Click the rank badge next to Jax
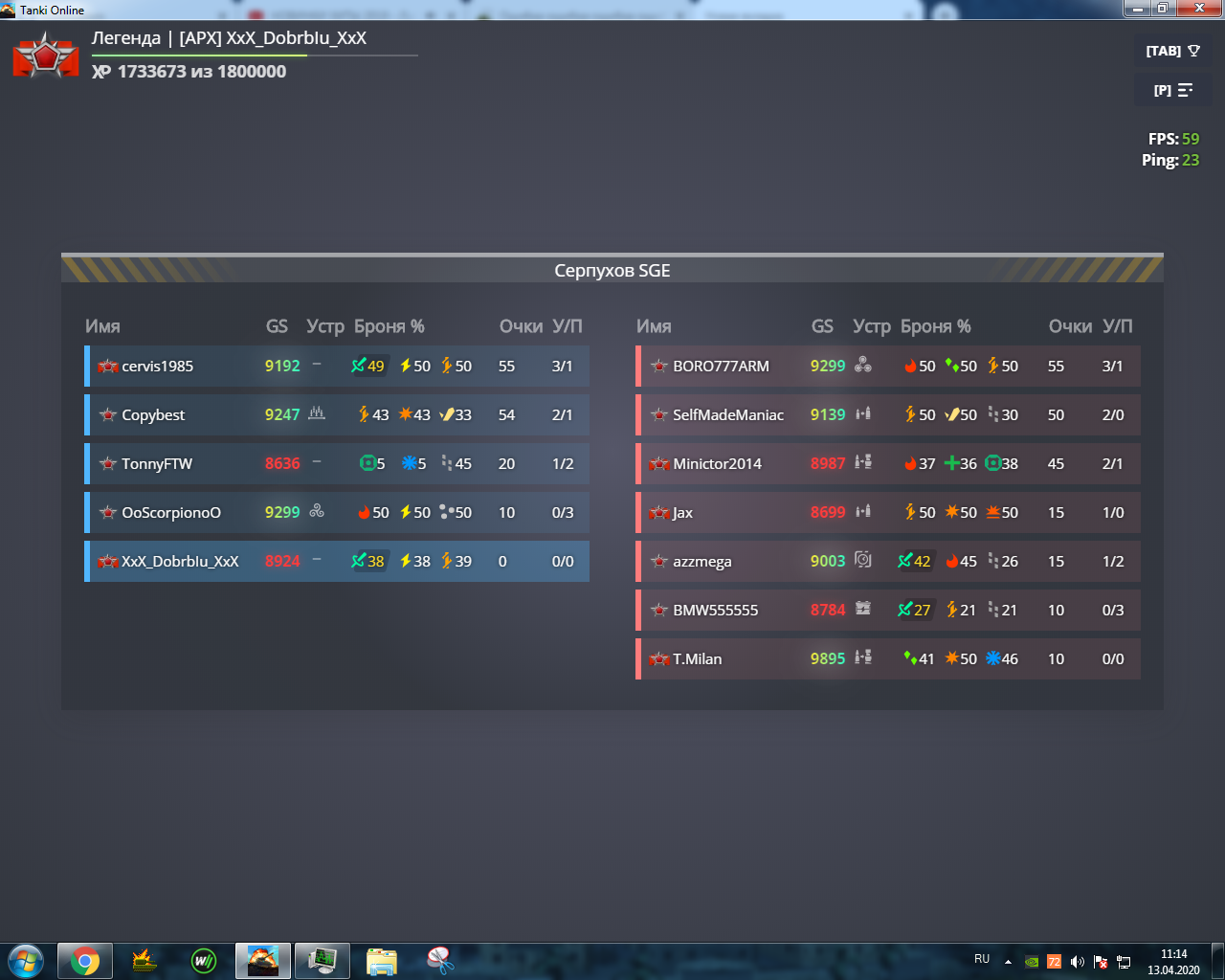This screenshot has width=1225, height=980. click(x=658, y=512)
